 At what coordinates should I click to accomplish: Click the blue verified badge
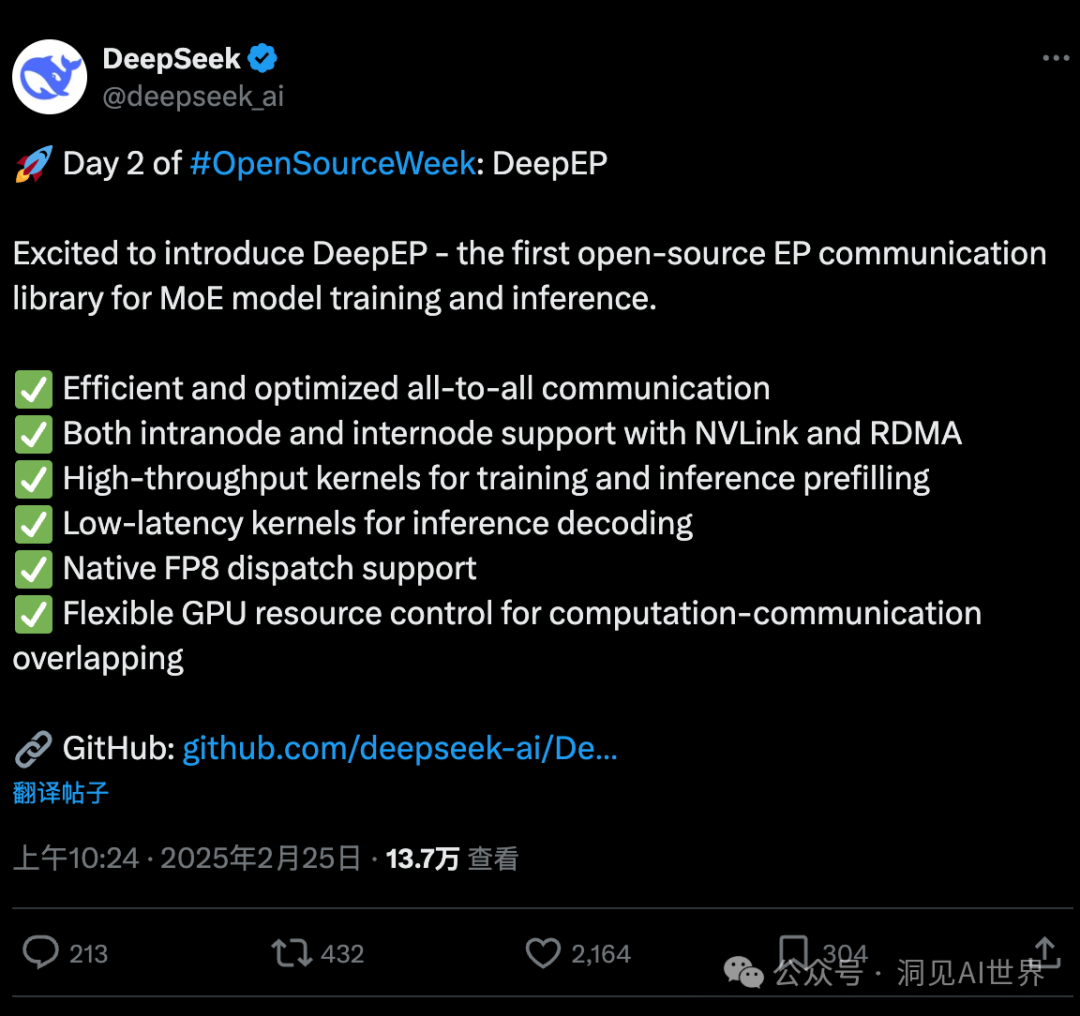(262, 59)
